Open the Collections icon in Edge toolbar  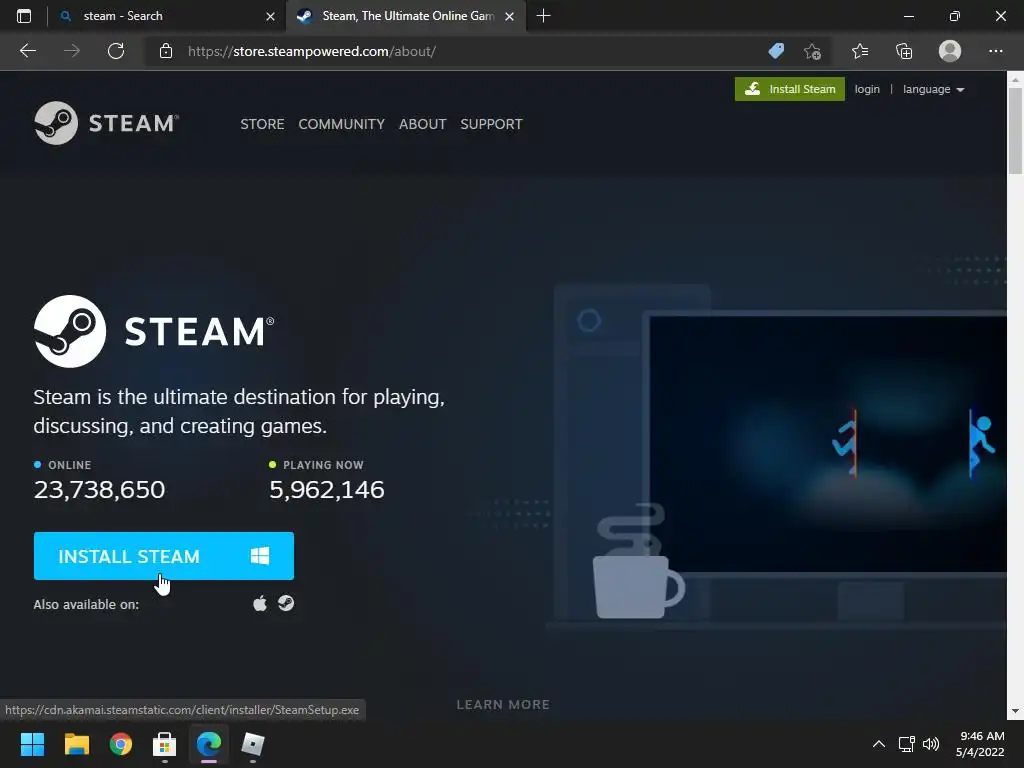(x=904, y=51)
